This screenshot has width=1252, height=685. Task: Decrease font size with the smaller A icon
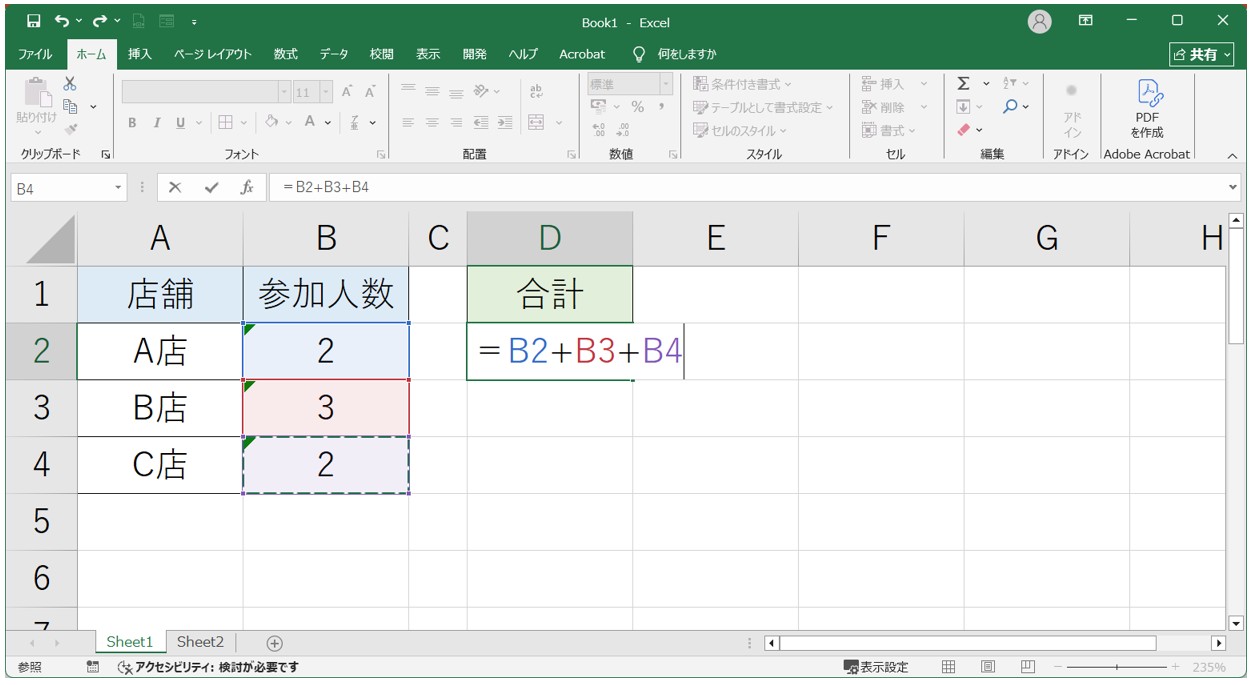369,92
